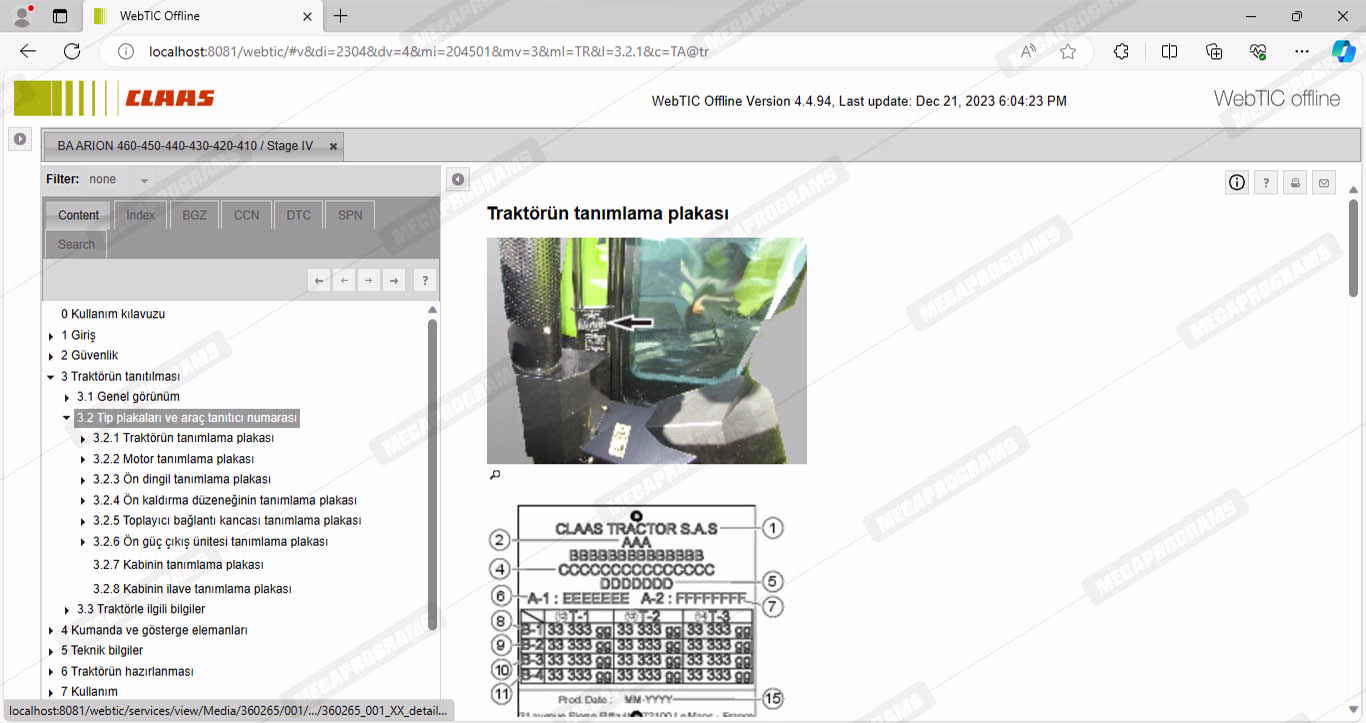1366x723 pixels.
Task: Send feedback via the envelope icon
Action: tap(1324, 182)
